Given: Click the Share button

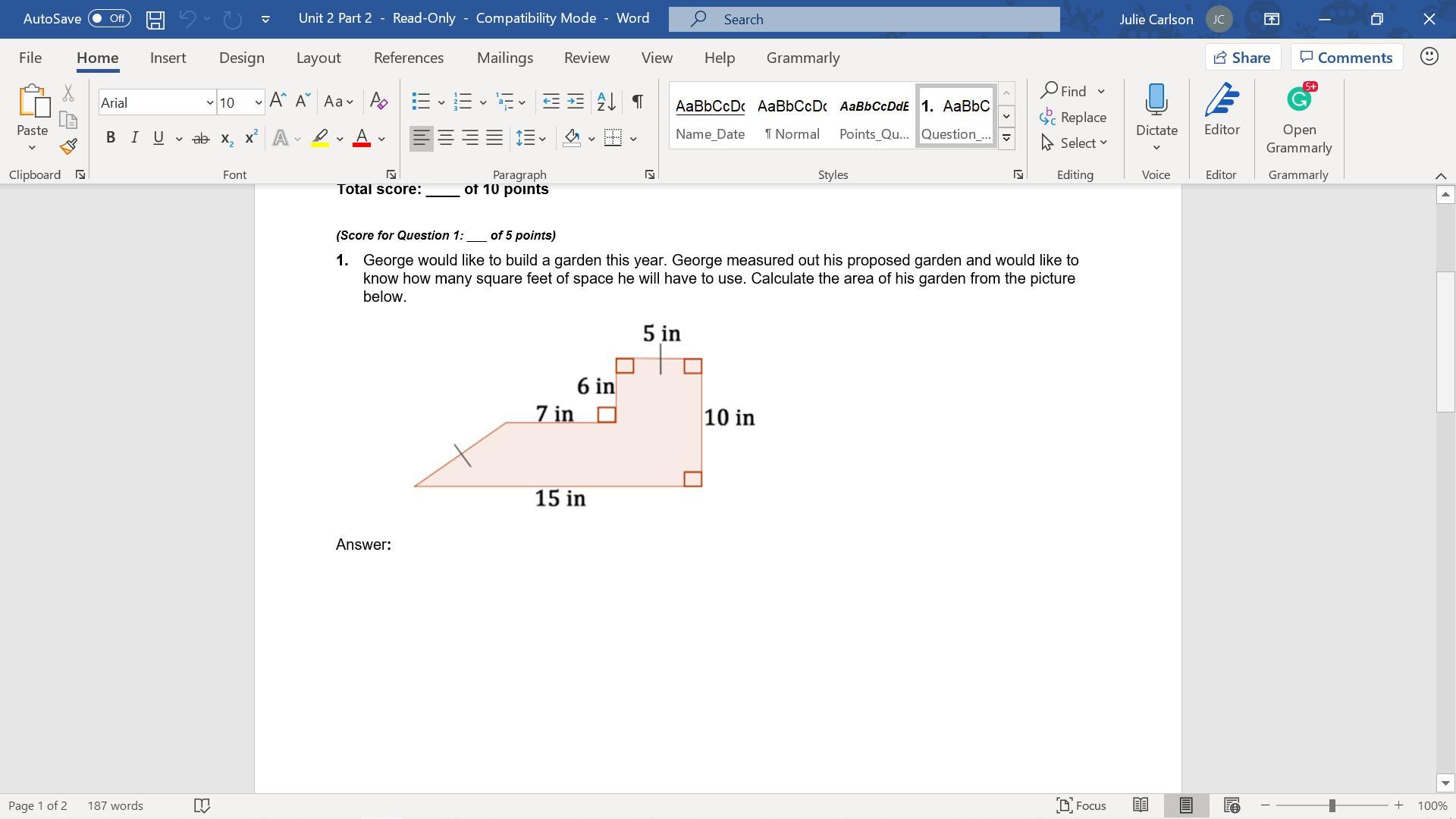Looking at the screenshot, I should (1241, 58).
